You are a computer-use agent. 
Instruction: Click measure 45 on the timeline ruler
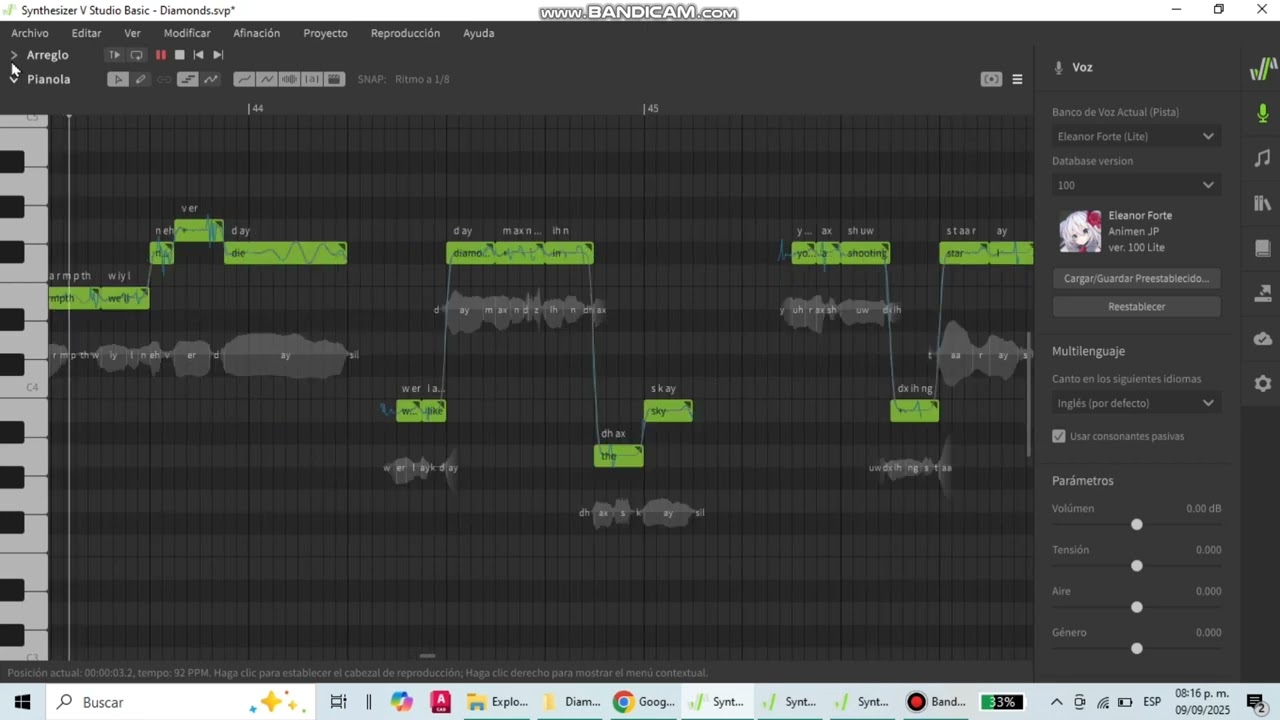(652, 108)
